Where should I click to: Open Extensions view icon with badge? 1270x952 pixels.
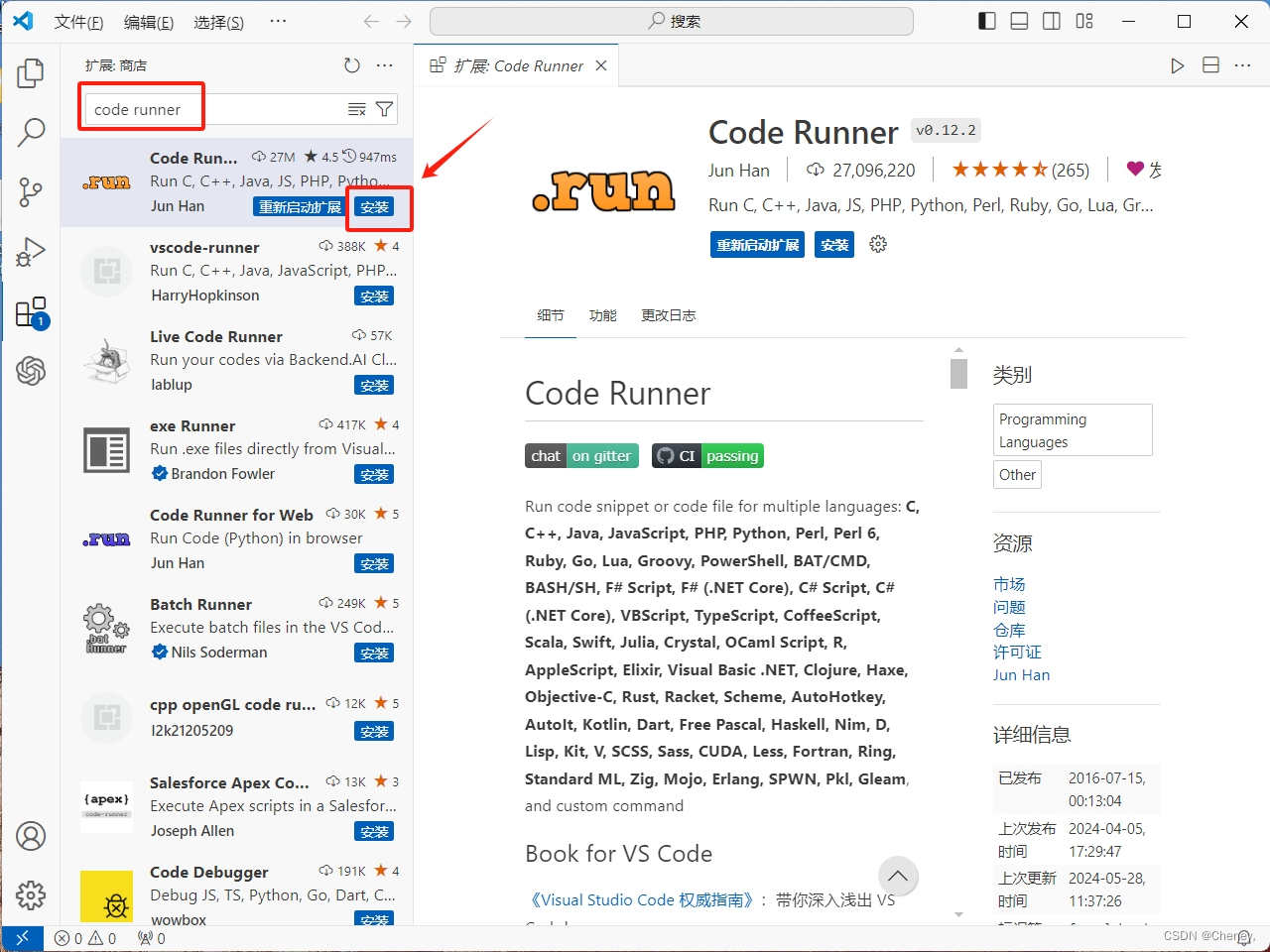(32, 312)
